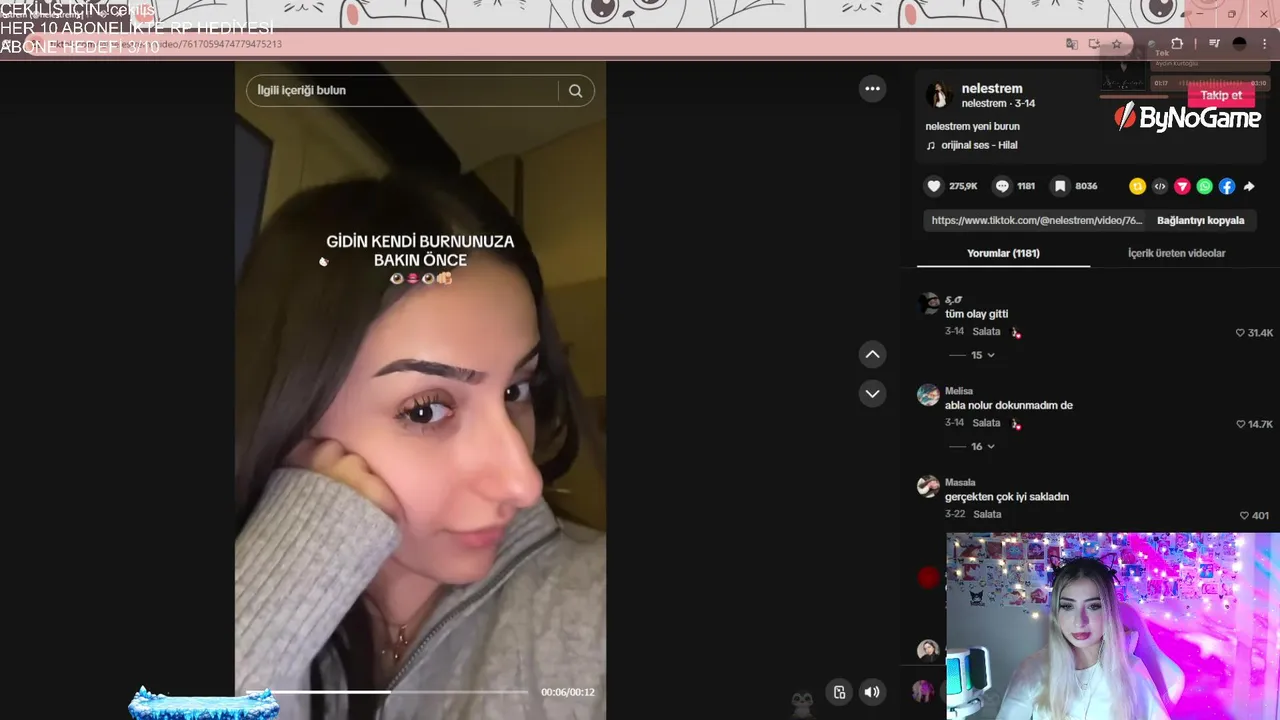This screenshot has width=1280, height=720.
Task: Open browser media control icon
Action: [x=1214, y=44]
